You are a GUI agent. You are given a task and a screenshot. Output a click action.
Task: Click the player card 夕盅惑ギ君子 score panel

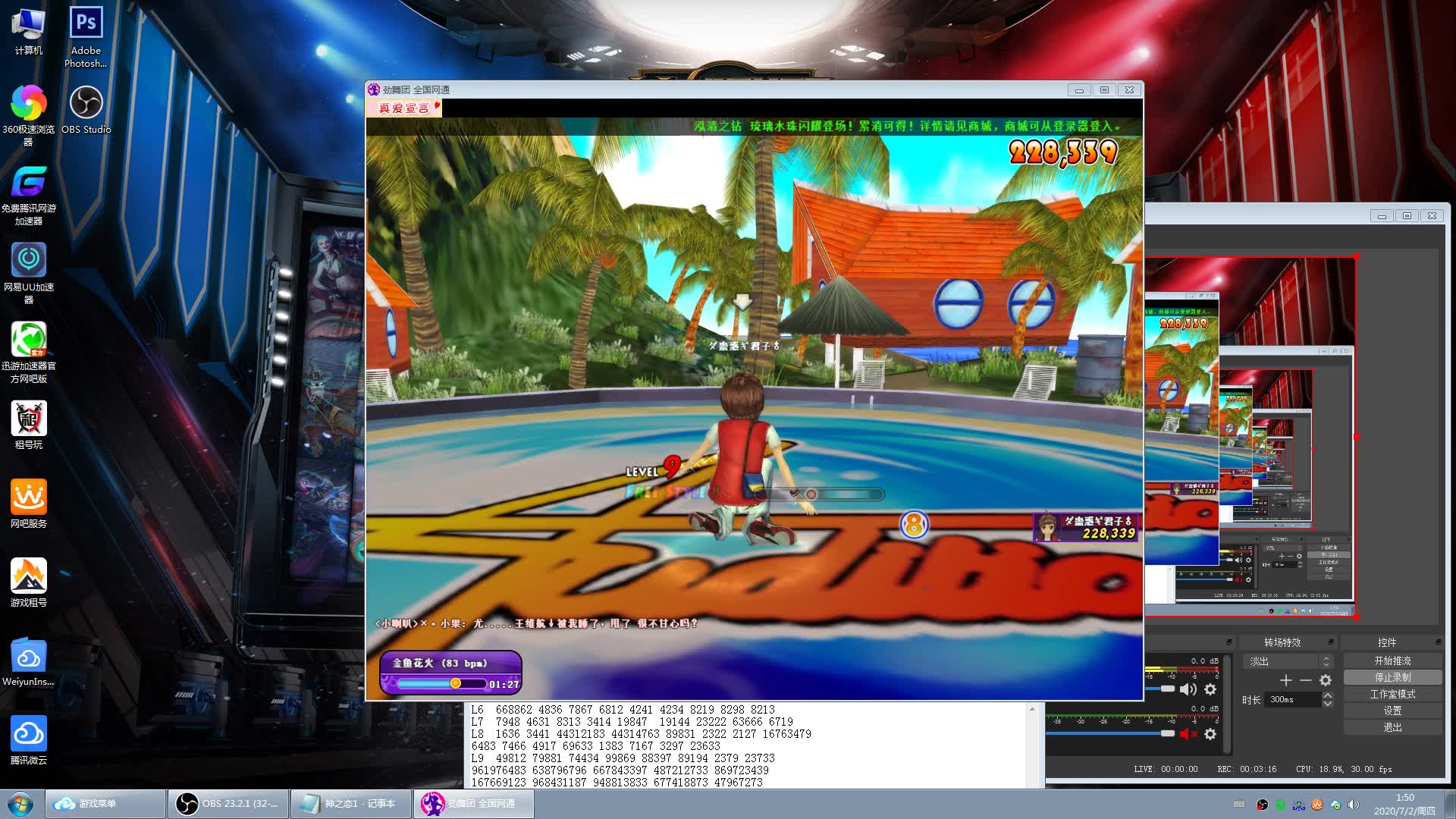pos(1085,527)
